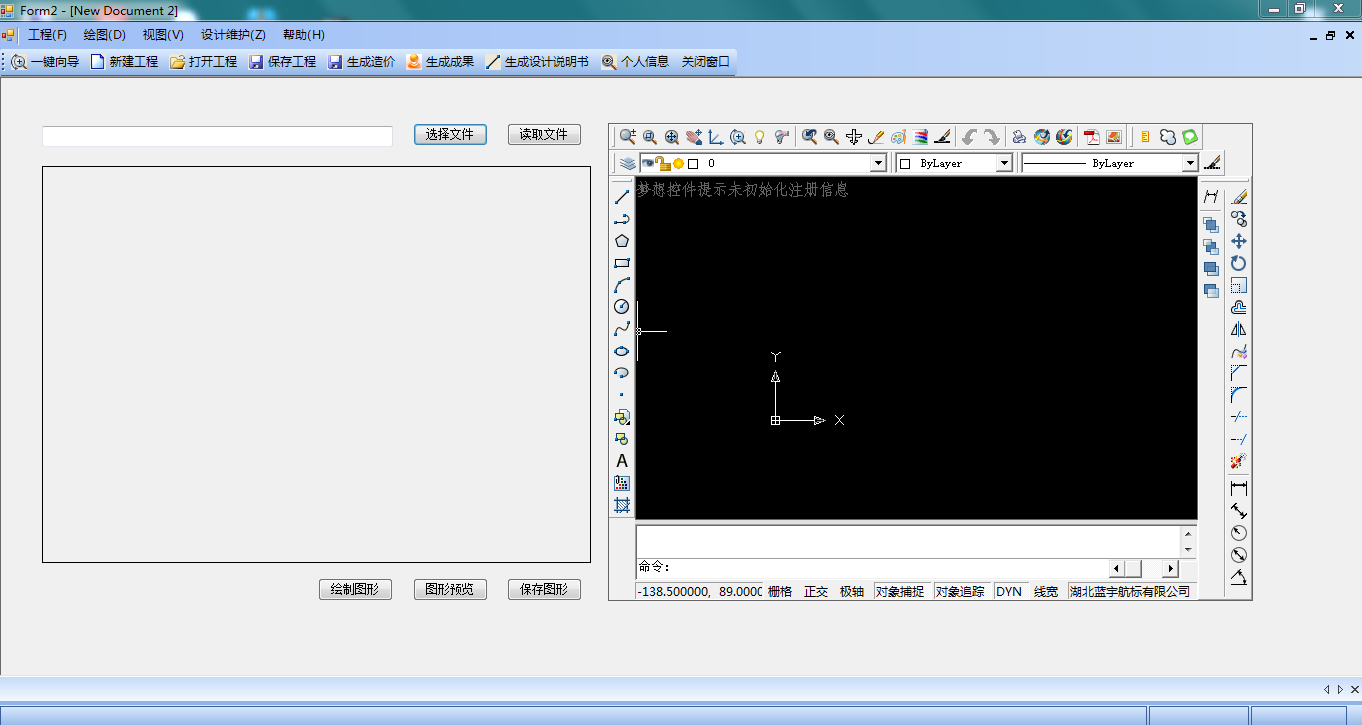The width and height of the screenshot is (1362, 725).
Task: Select the Polygon drawing tool
Action: (622, 241)
